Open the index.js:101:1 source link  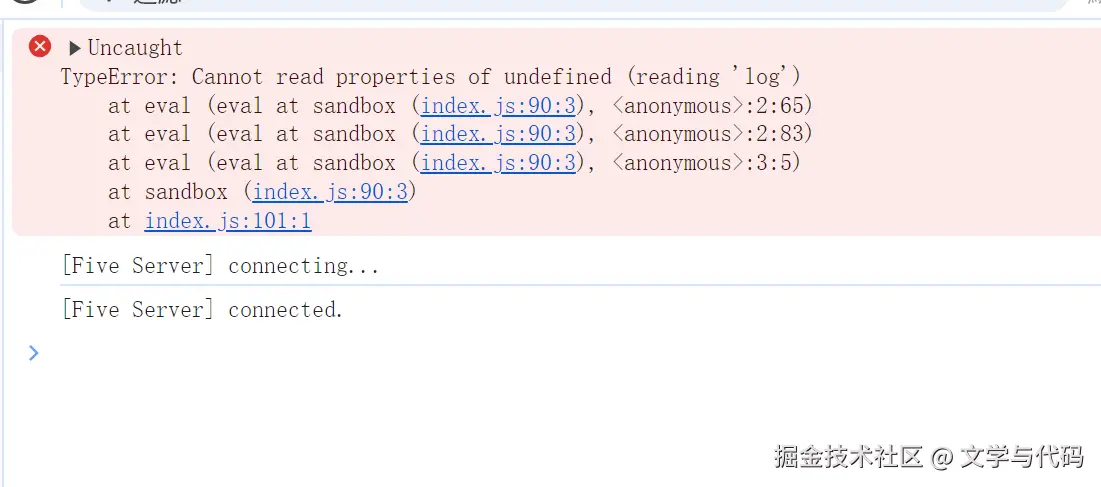tap(228, 221)
